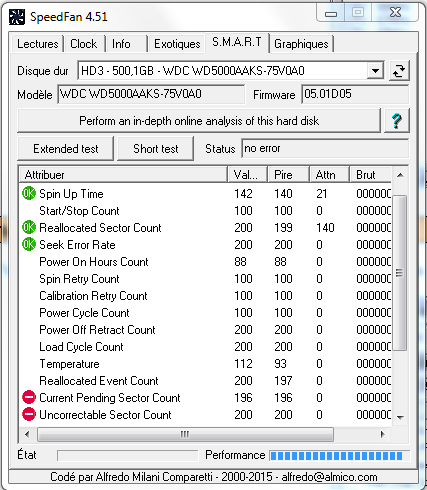Click the horizontal scrollbar thumb of attribute list
Screen dimensions: 427x490
pos(185,434)
